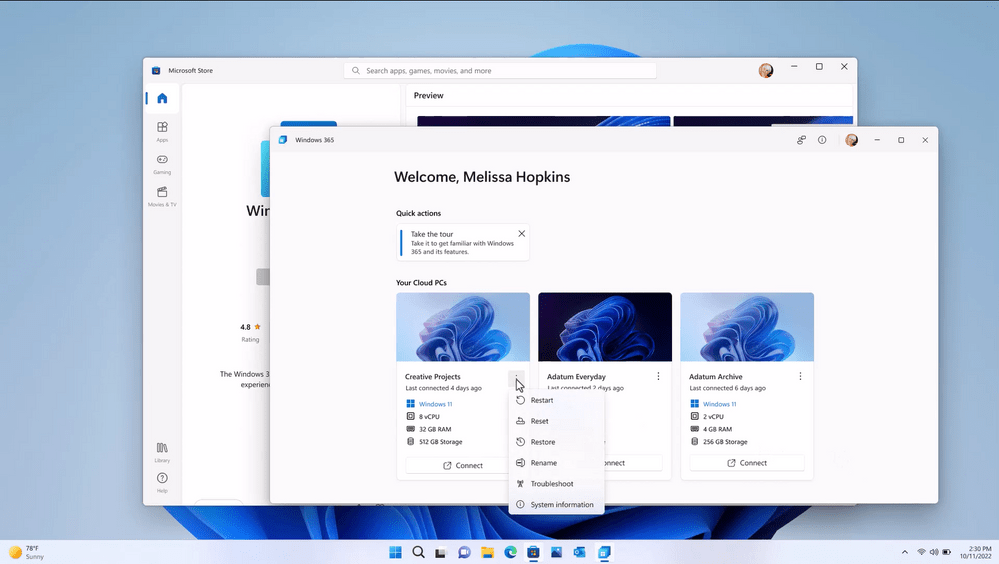The height and width of the screenshot is (564, 999).
Task: Choose Rename in the context menu
Action: coord(543,463)
